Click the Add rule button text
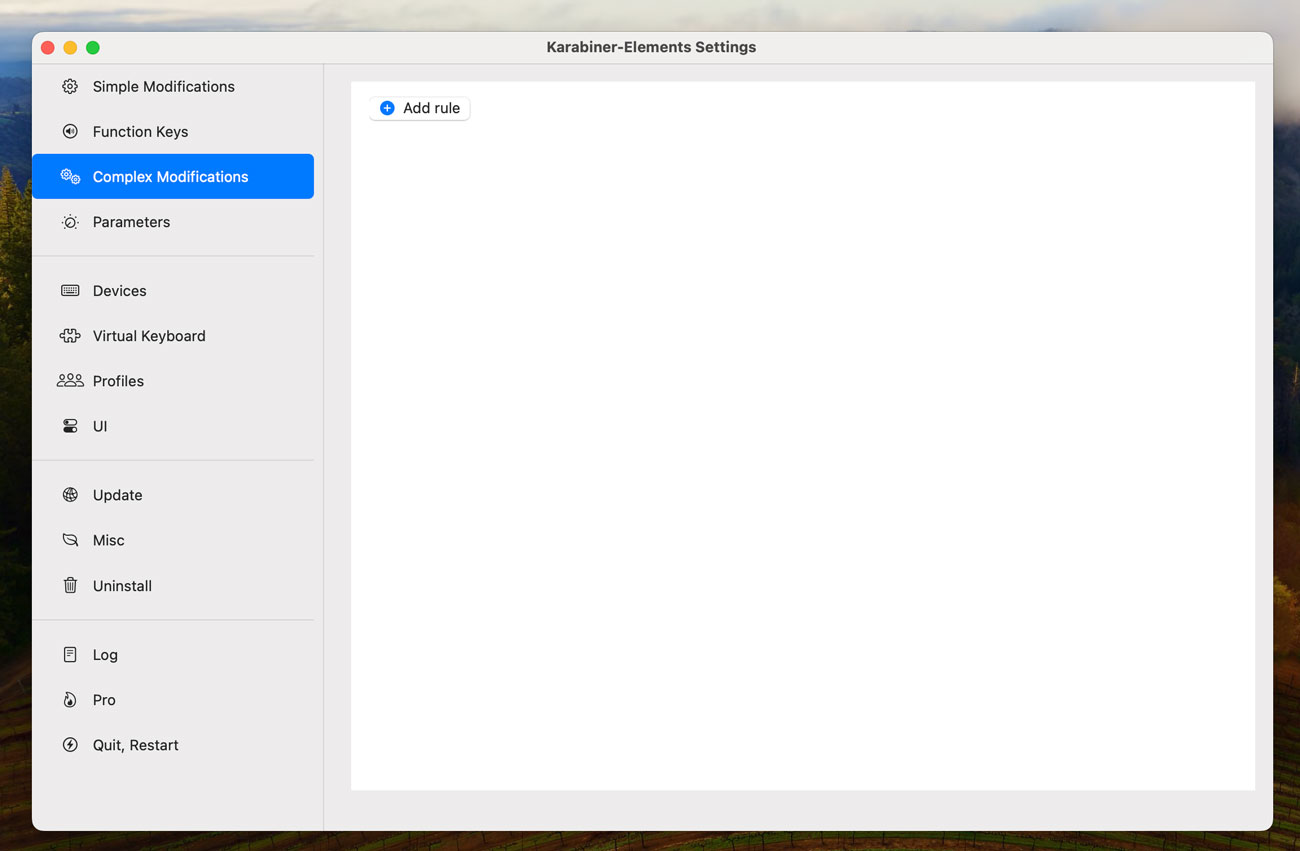The height and width of the screenshot is (851, 1300). (431, 108)
